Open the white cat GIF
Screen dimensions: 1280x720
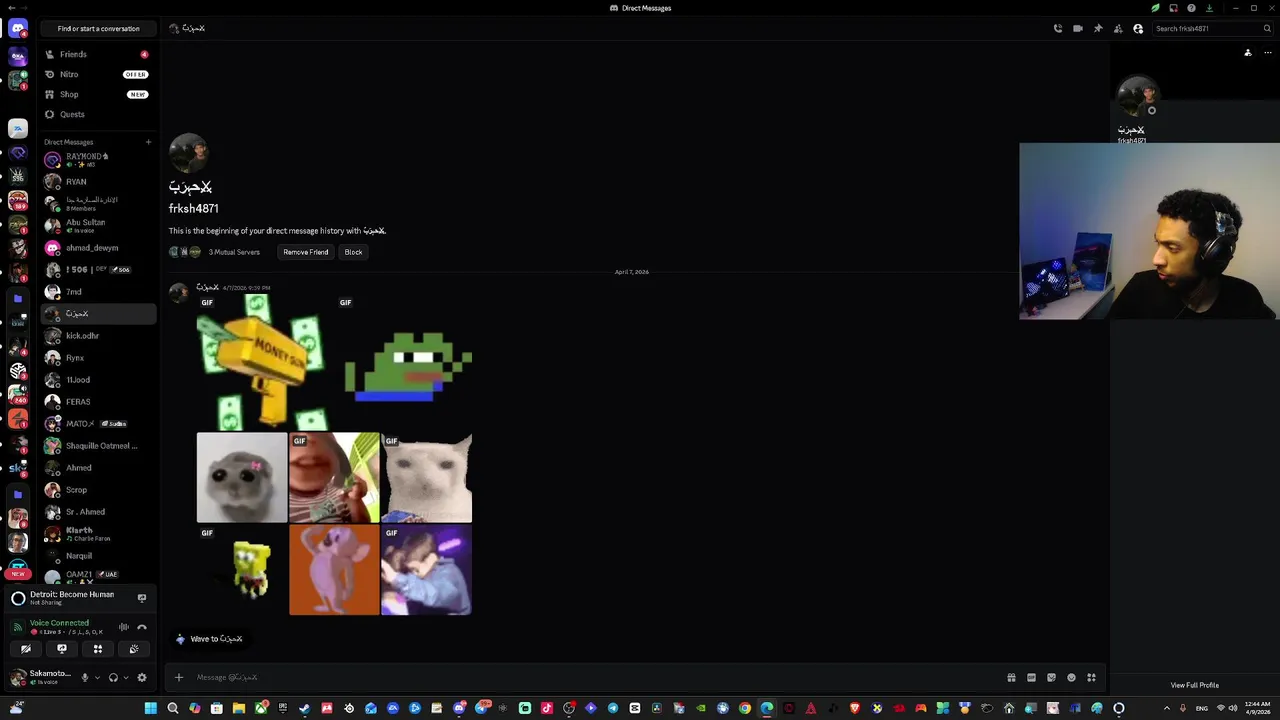click(x=427, y=478)
